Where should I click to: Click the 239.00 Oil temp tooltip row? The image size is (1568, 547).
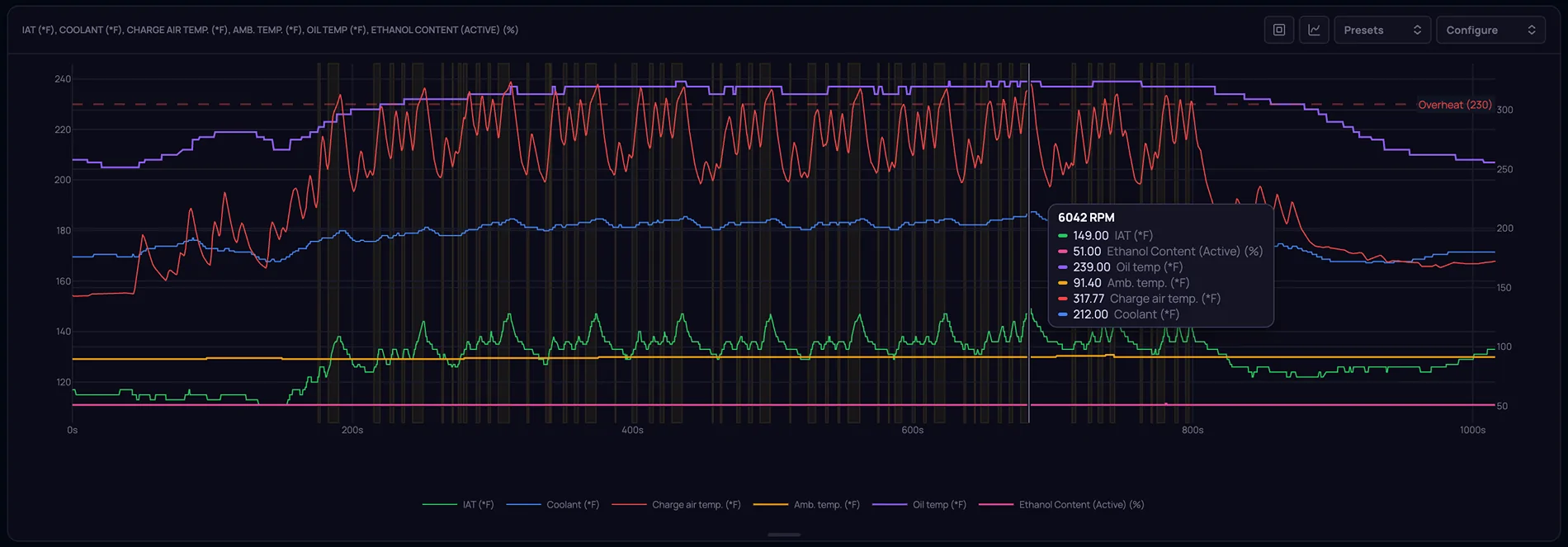click(1121, 267)
